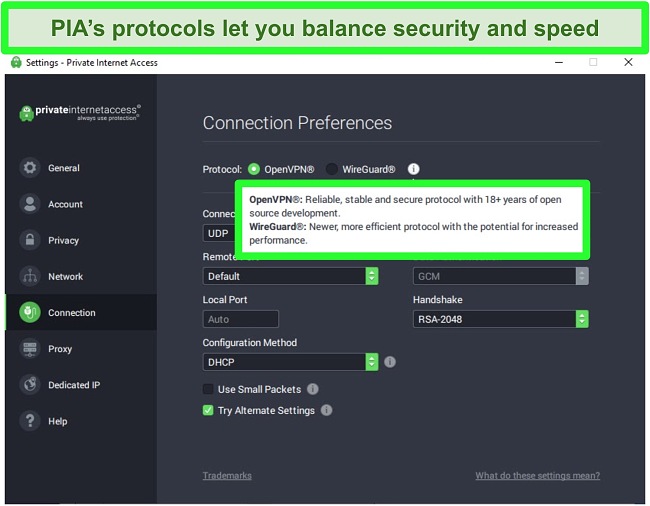
Task: Click the PIA robot logo in title bar
Action: point(16,62)
